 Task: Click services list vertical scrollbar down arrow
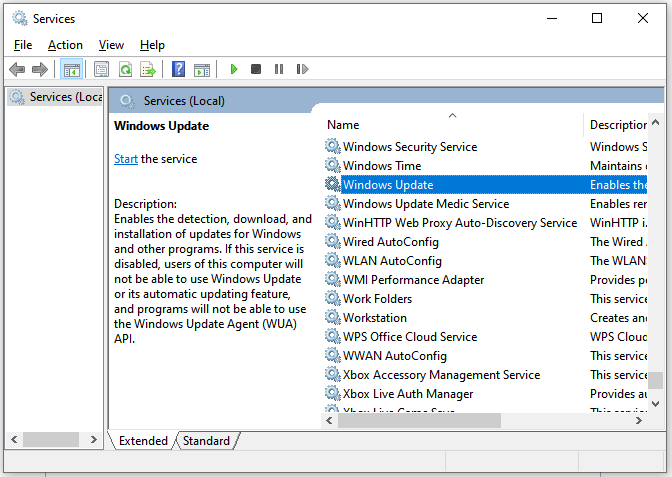655,404
